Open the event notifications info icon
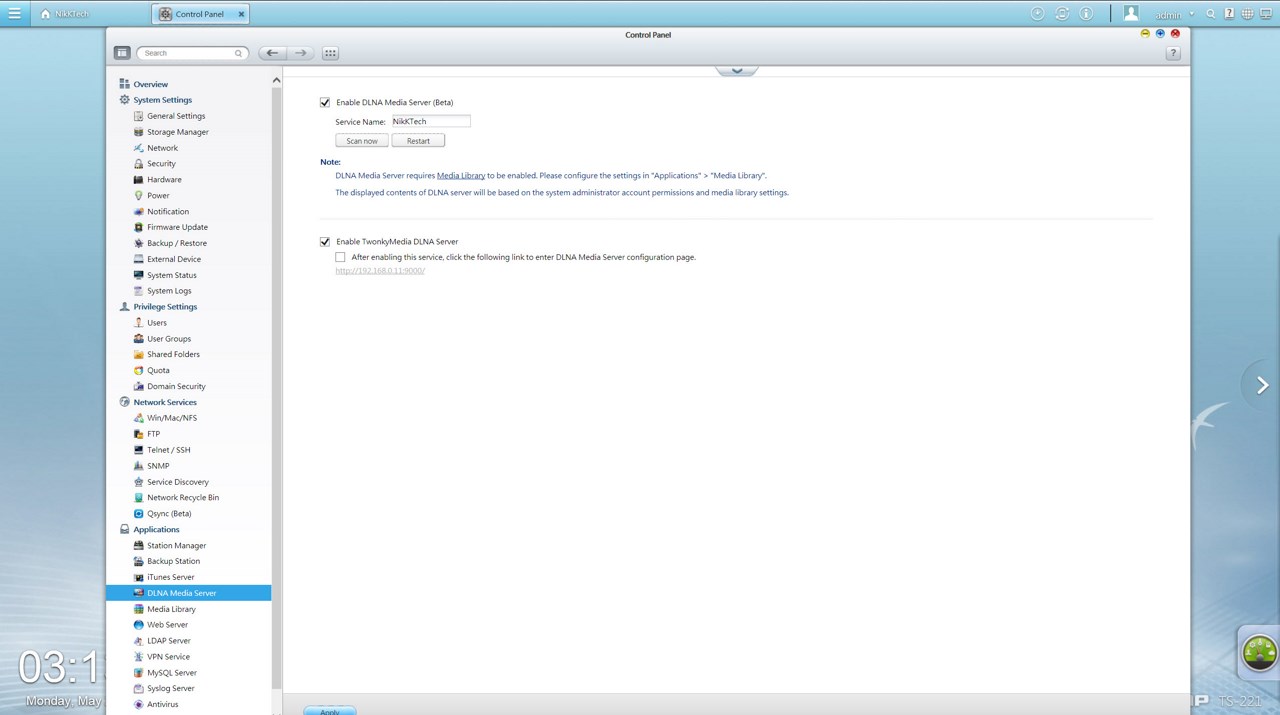 pos(1086,14)
